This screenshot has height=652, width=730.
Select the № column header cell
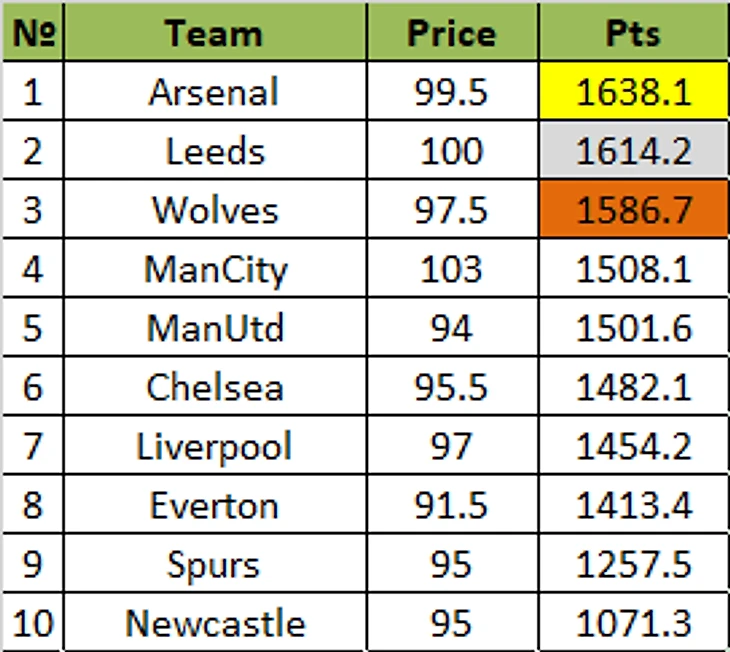click(33, 34)
